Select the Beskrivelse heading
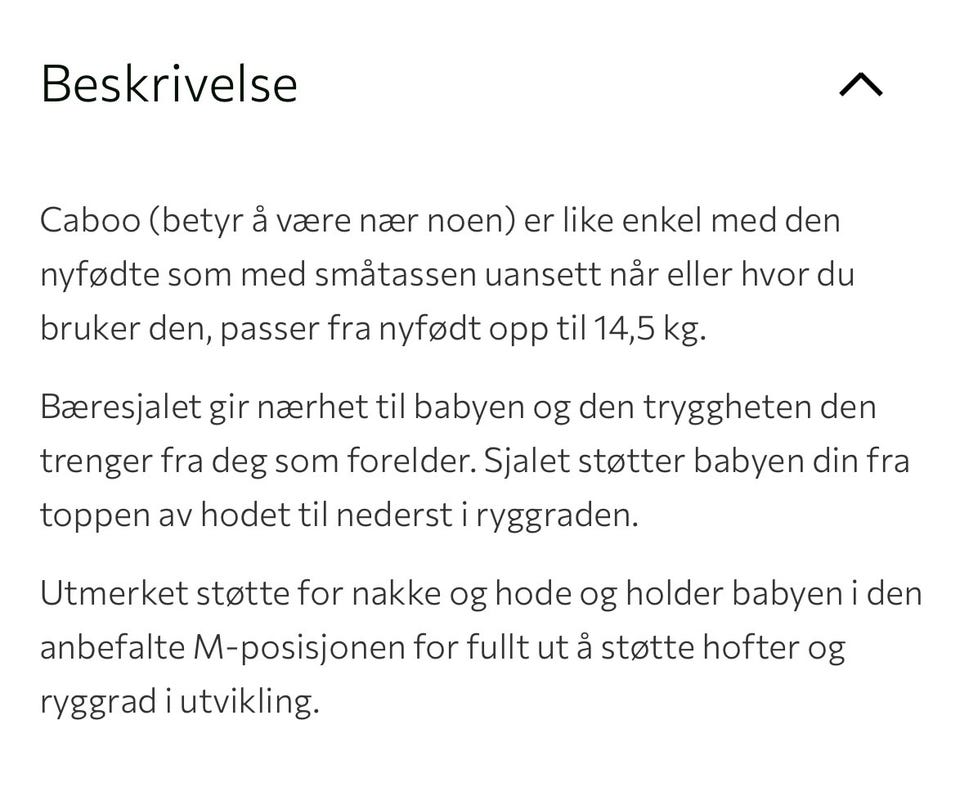The width and height of the screenshot is (960, 792). click(168, 85)
